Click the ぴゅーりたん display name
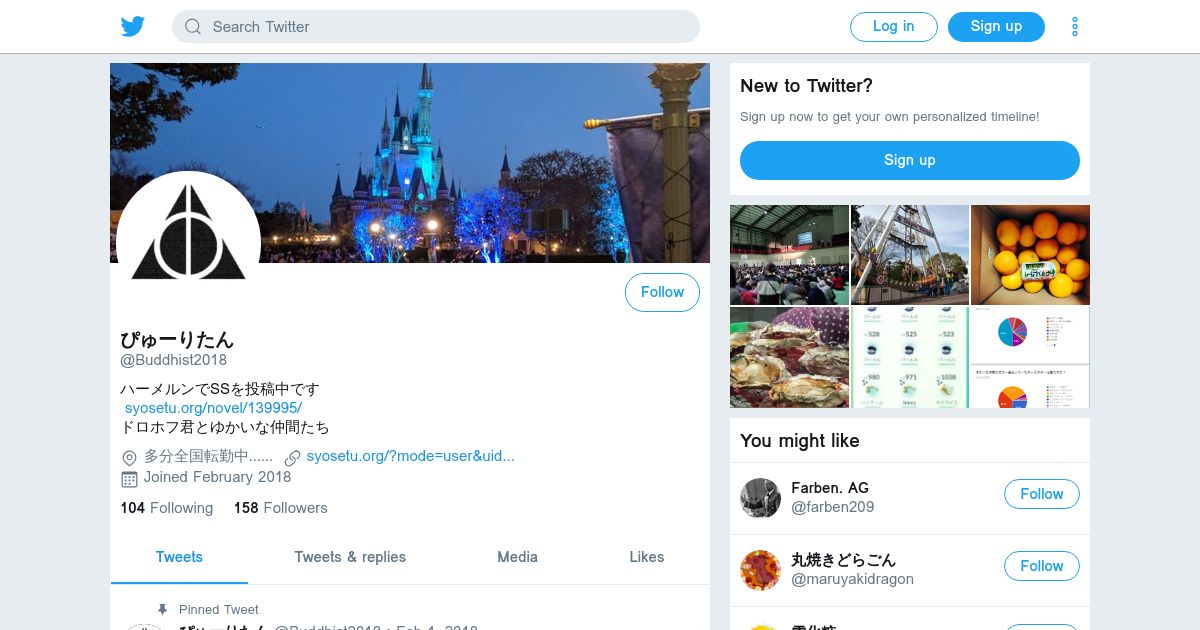This screenshot has width=1200, height=630. 177,339
